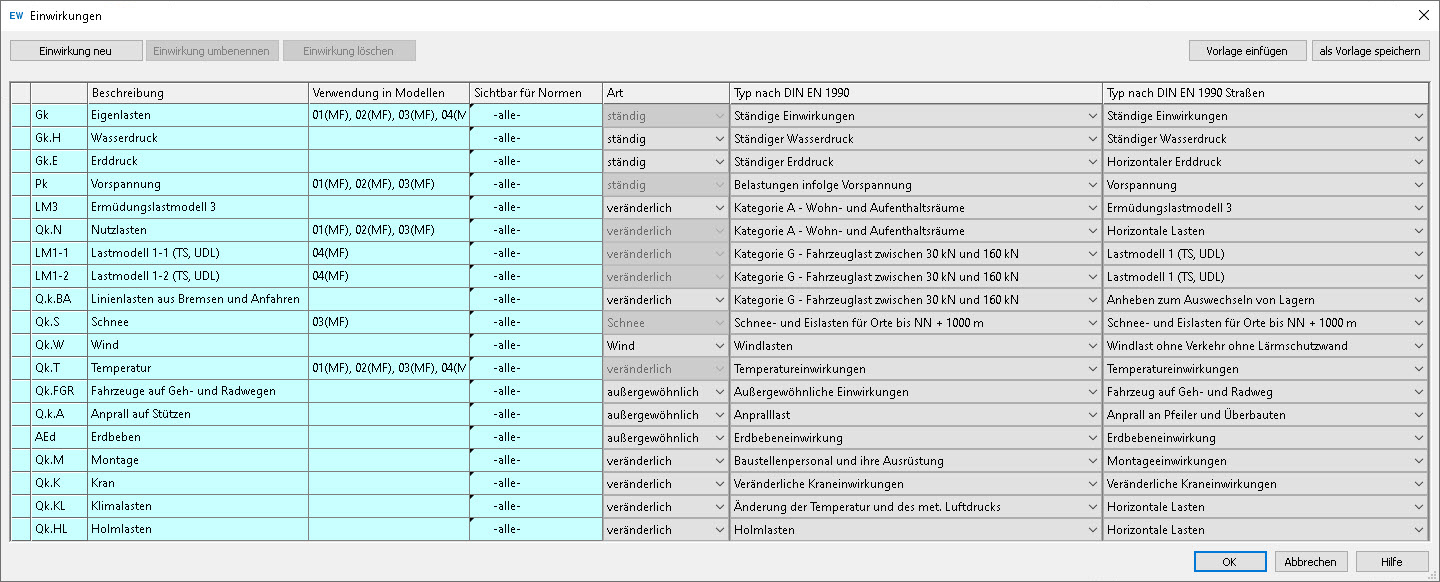This screenshot has height=582, width=1440.
Task: Click the Klimalasten description cell
Action: pyautogui.click(x=198, y=507)
